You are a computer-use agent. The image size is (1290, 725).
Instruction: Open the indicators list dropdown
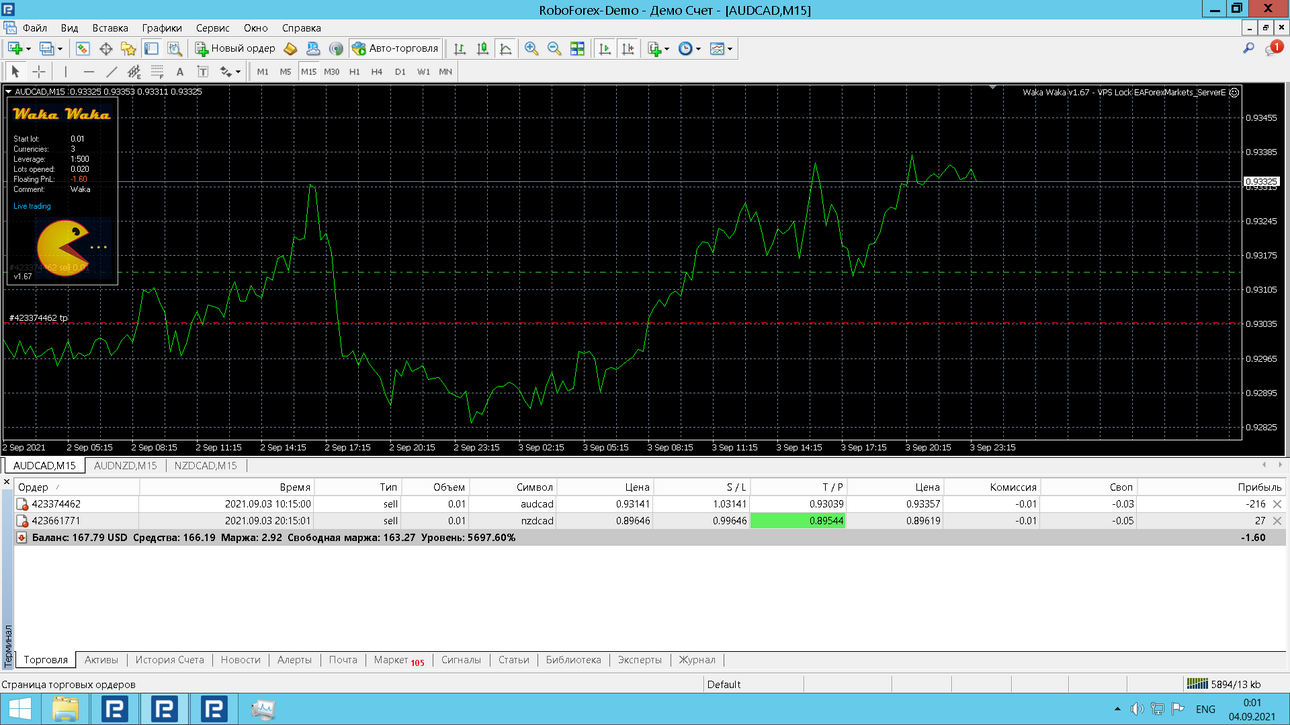(666, 48)
